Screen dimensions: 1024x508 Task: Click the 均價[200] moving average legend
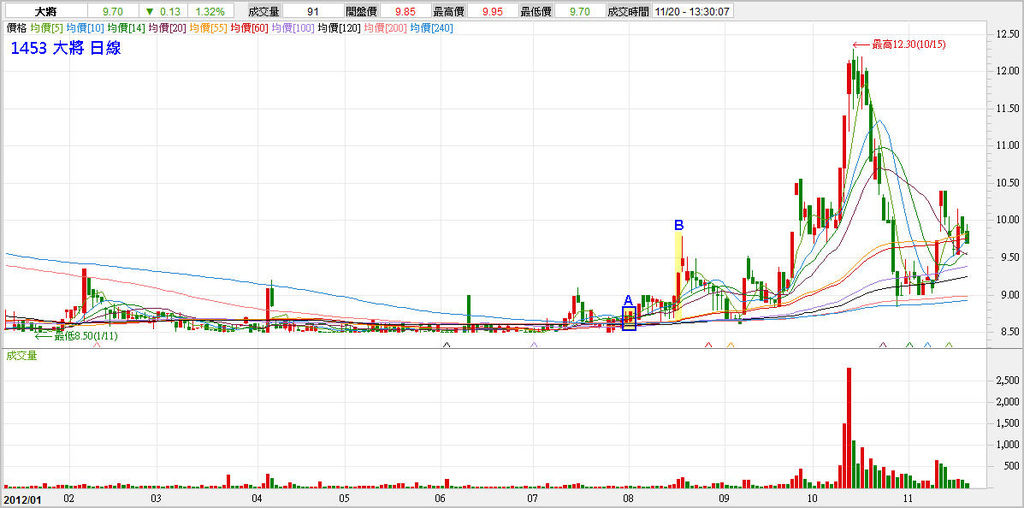(385, 28)
